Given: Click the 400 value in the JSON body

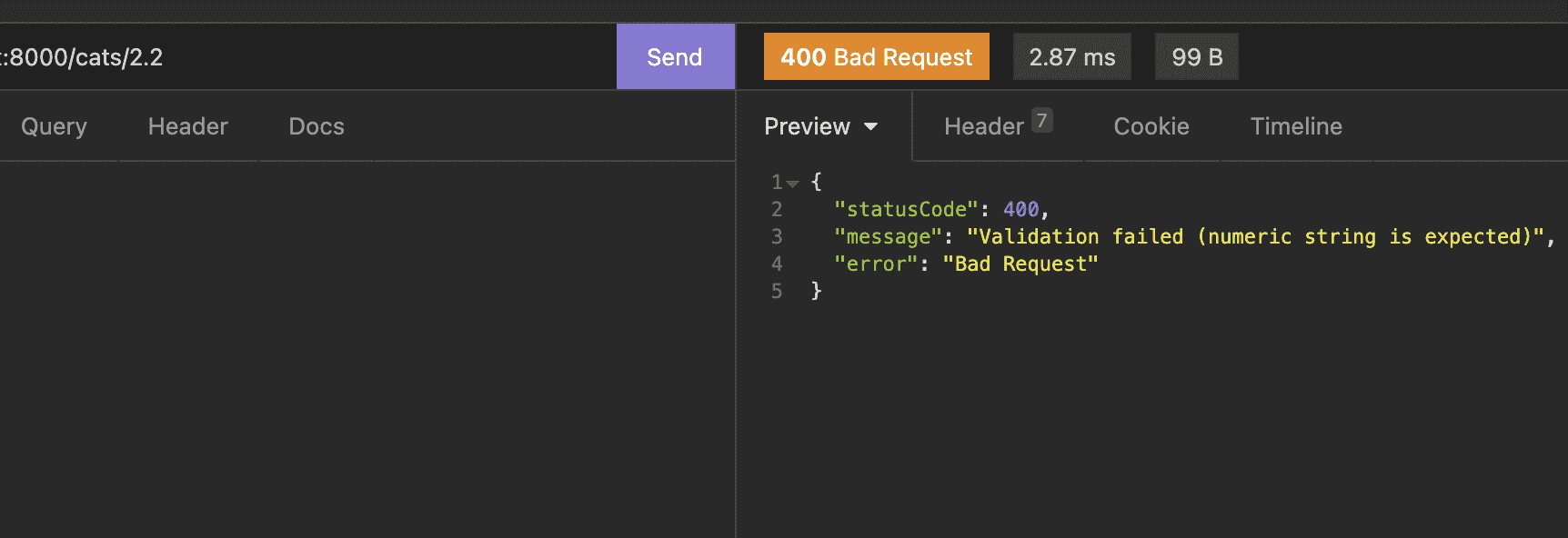Looking at the screenshot, I should point(1020,210).
